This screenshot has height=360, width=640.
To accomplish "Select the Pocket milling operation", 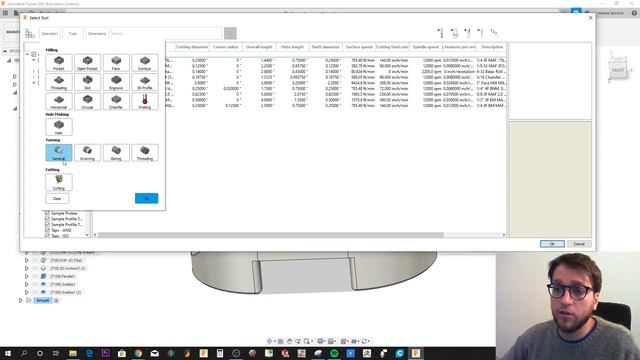I will tap(59, 62).
